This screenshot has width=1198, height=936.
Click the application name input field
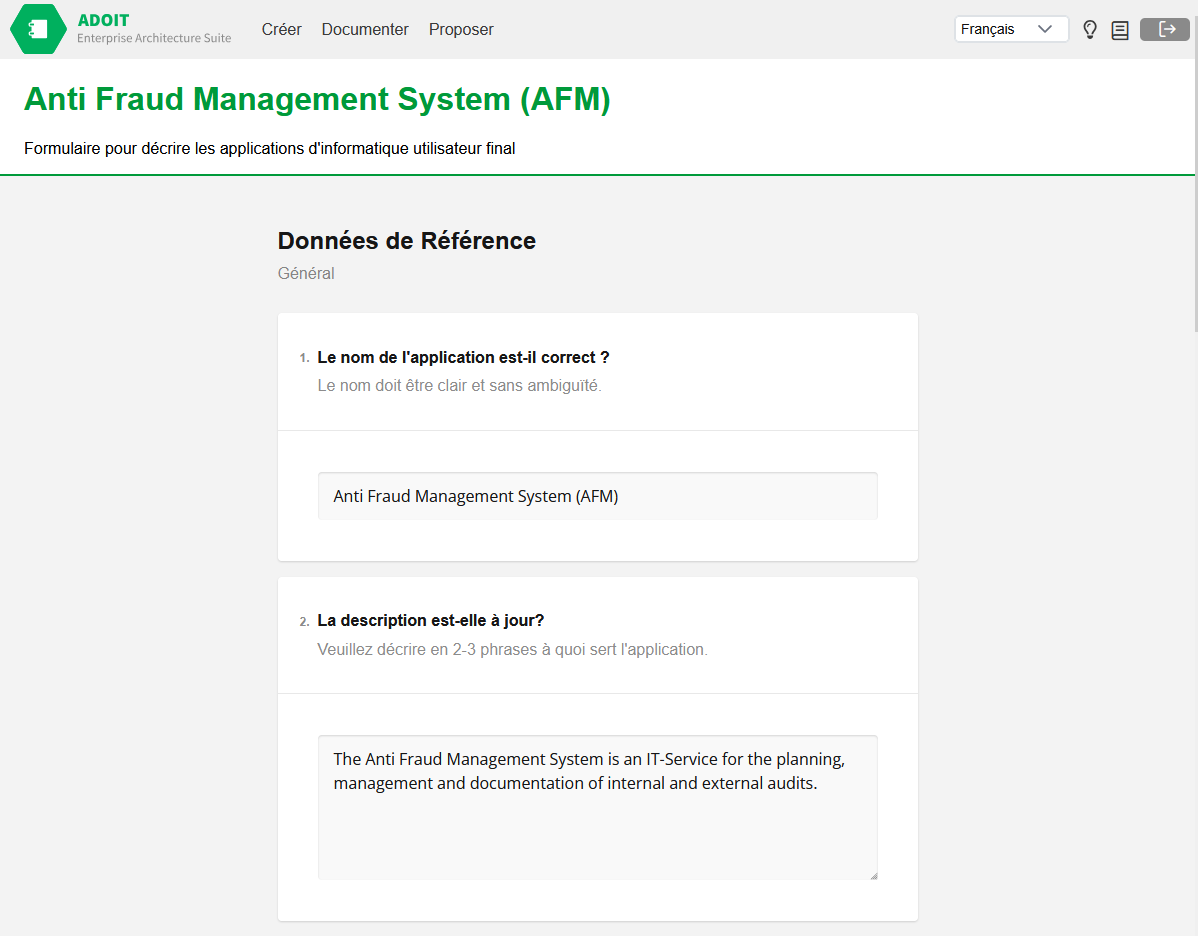point(597,496)
